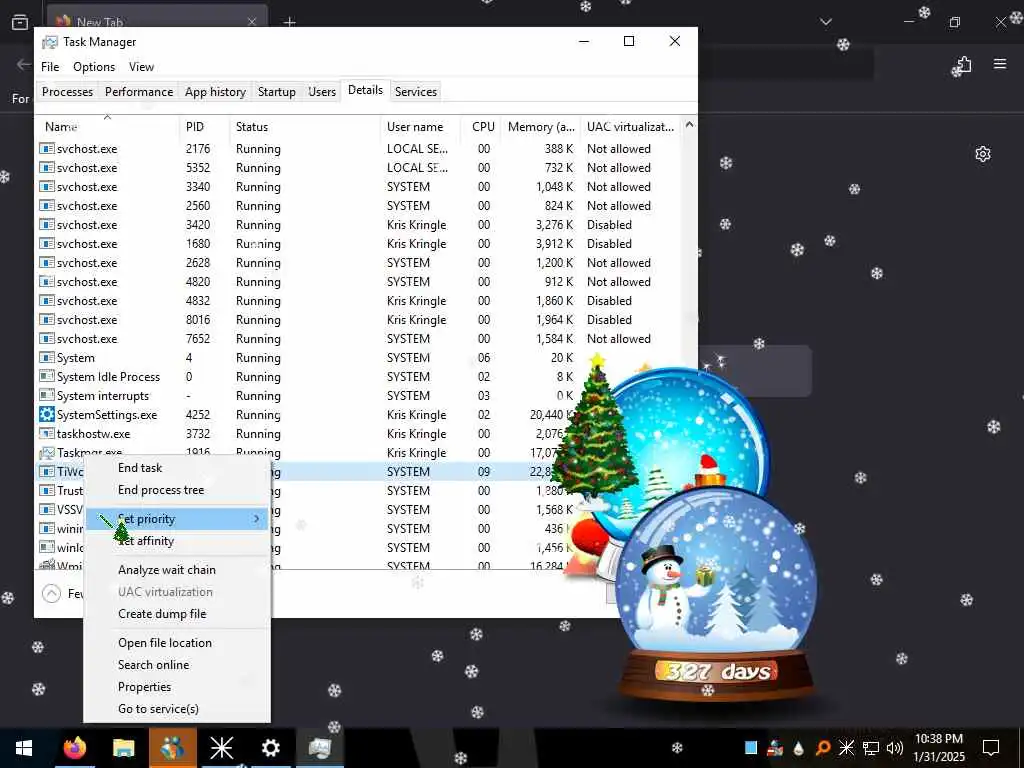Open the notification center icon
This screenshot has height=768, width=1024.
pos(991,748)
